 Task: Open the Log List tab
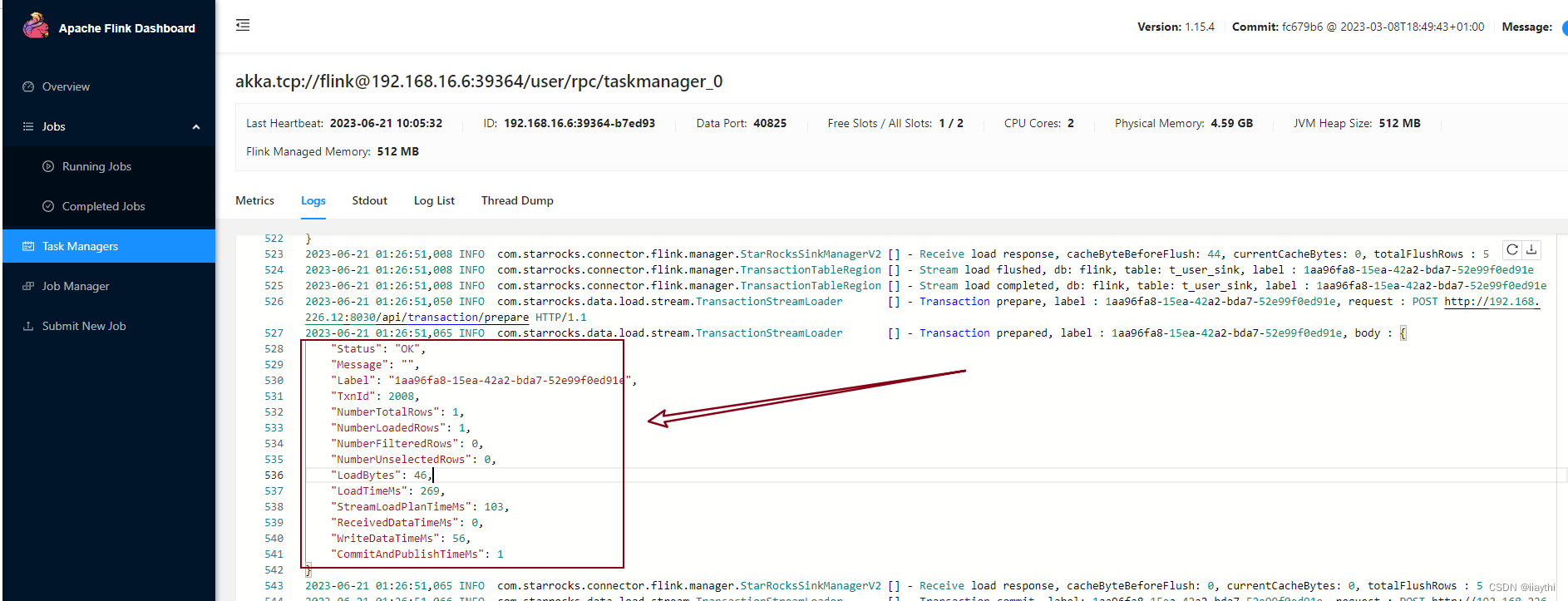(434, 200)
